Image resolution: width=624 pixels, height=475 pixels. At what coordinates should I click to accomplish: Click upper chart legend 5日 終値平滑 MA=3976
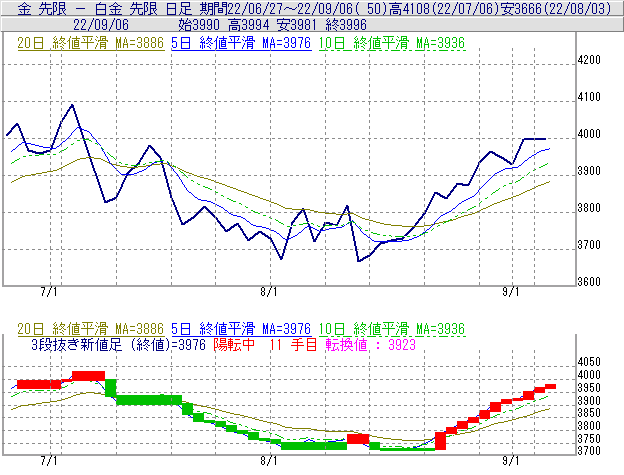click(241, 43)
